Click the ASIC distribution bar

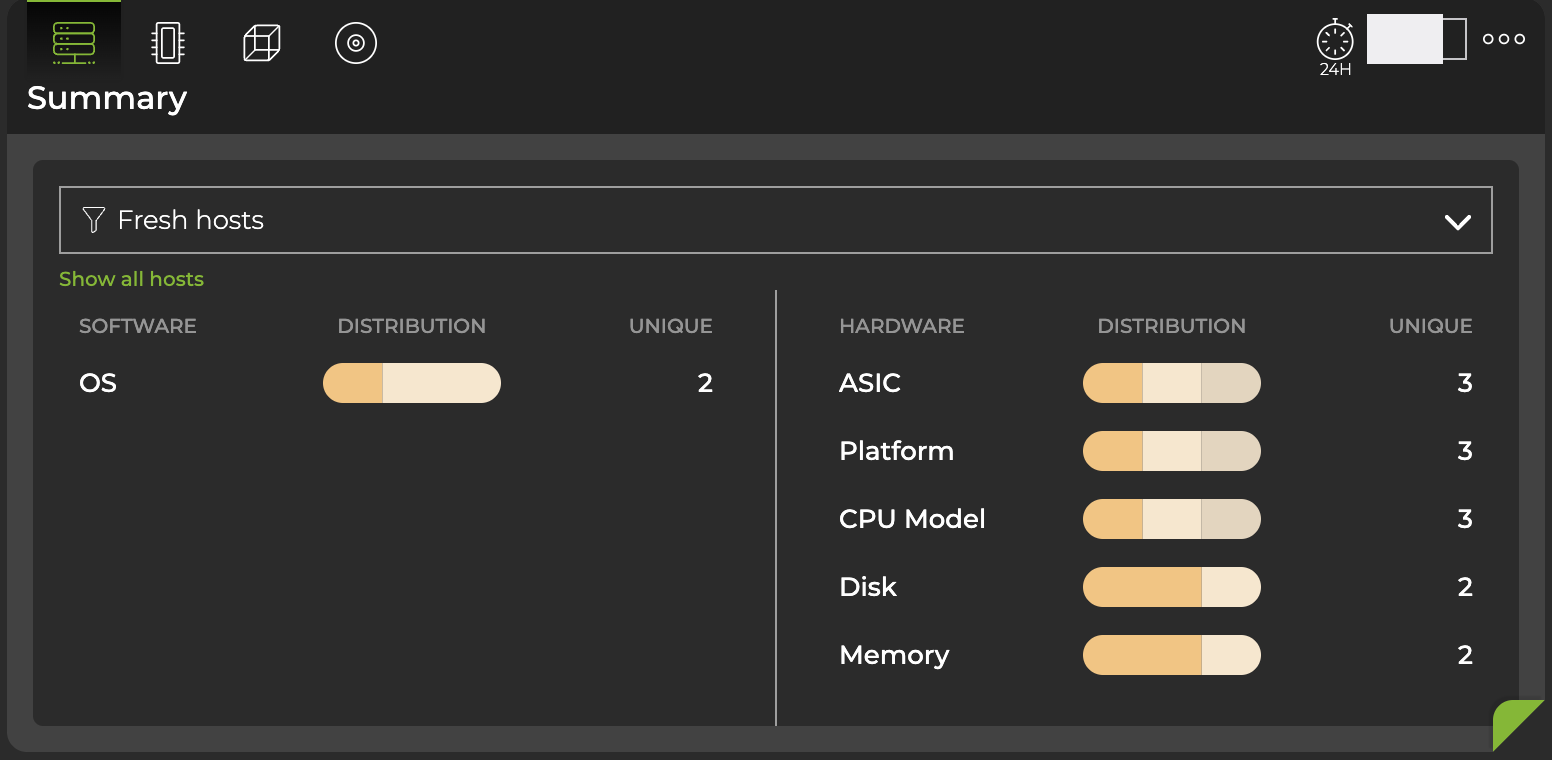[x=1171, y=383]
